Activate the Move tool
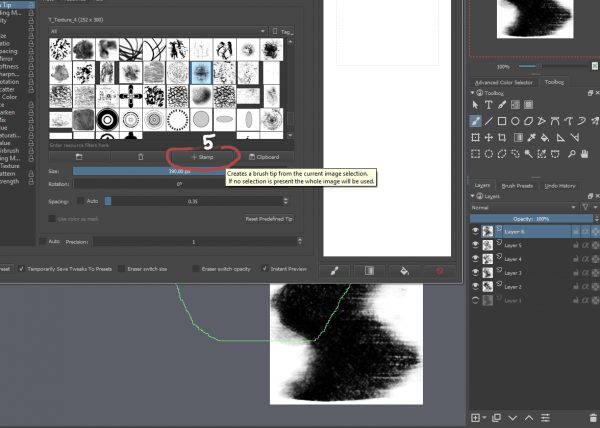This screenshot has width=600, height=428. pyautogui.click(x=490, y=137)
